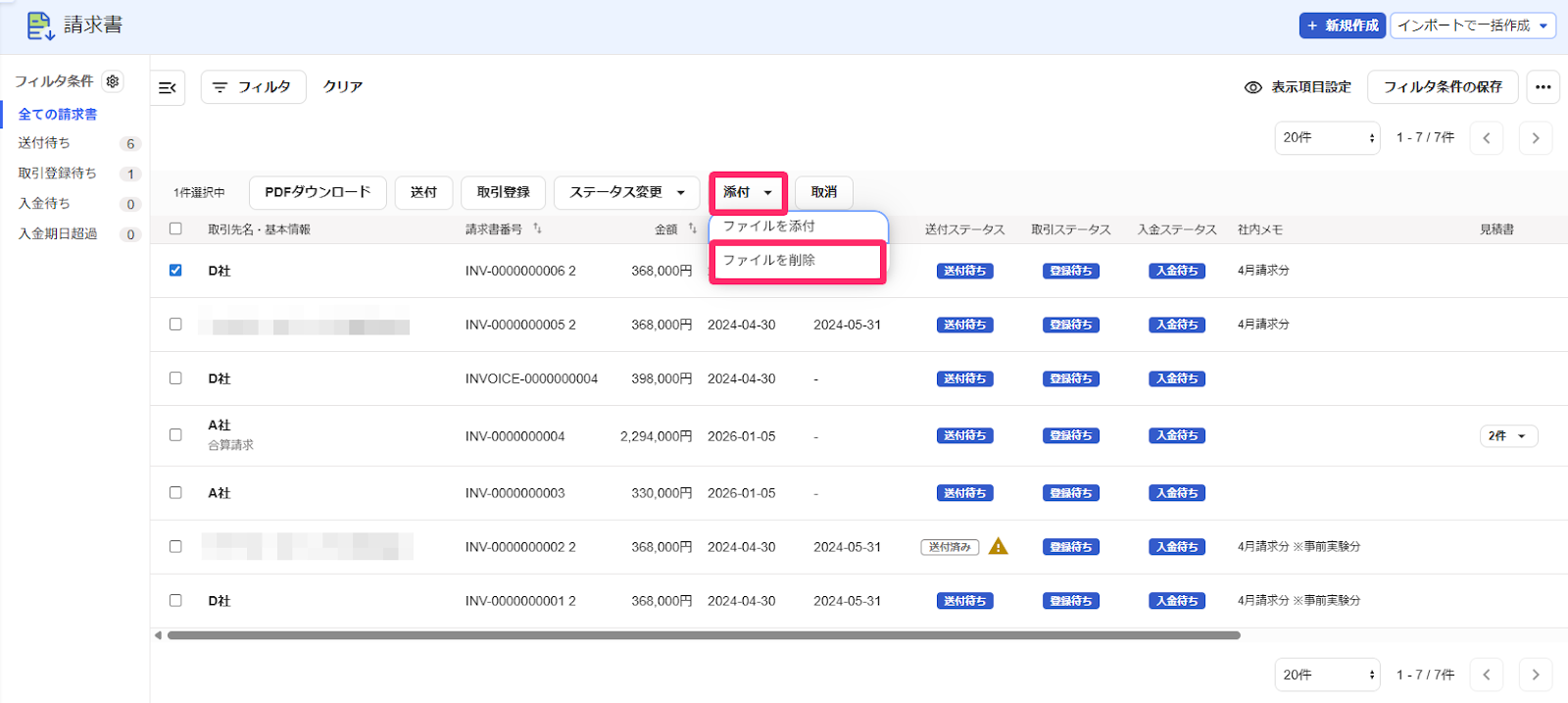Go to previous page using bottom arrow
The image size is (1568, 703).
[x=1487, y=675]
